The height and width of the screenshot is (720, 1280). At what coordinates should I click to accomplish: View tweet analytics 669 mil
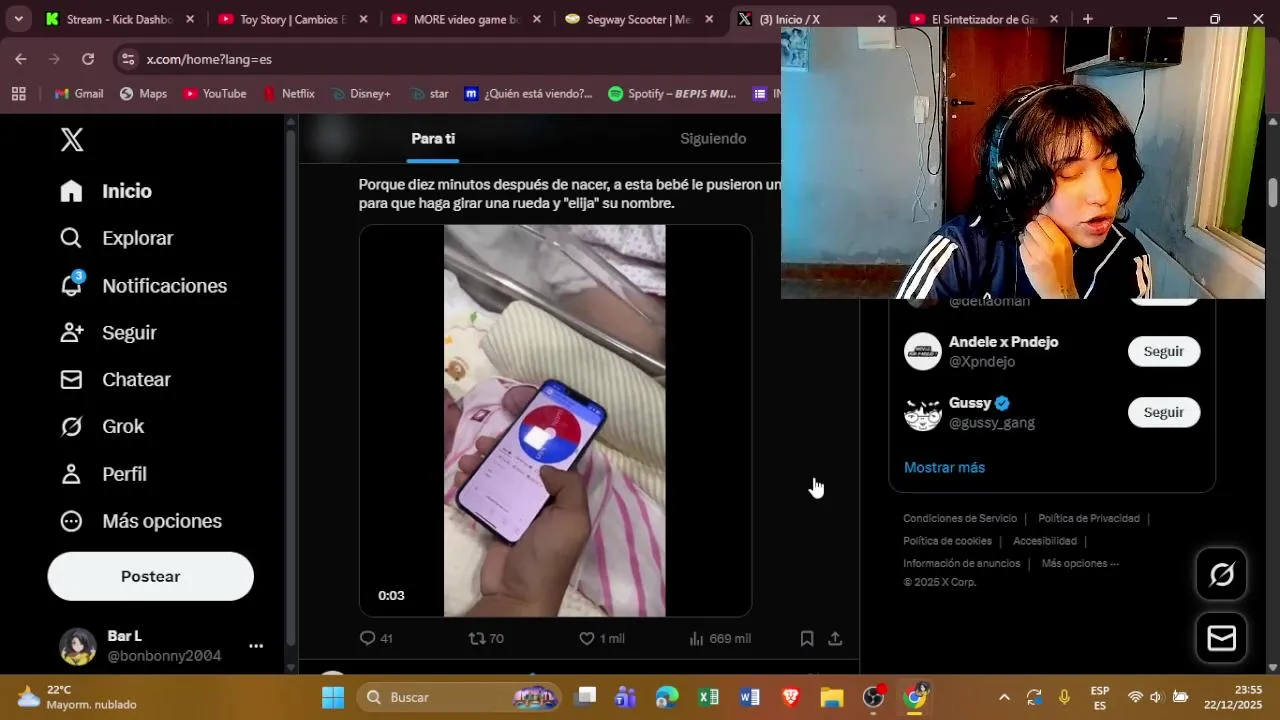click(x=720, y=638)
